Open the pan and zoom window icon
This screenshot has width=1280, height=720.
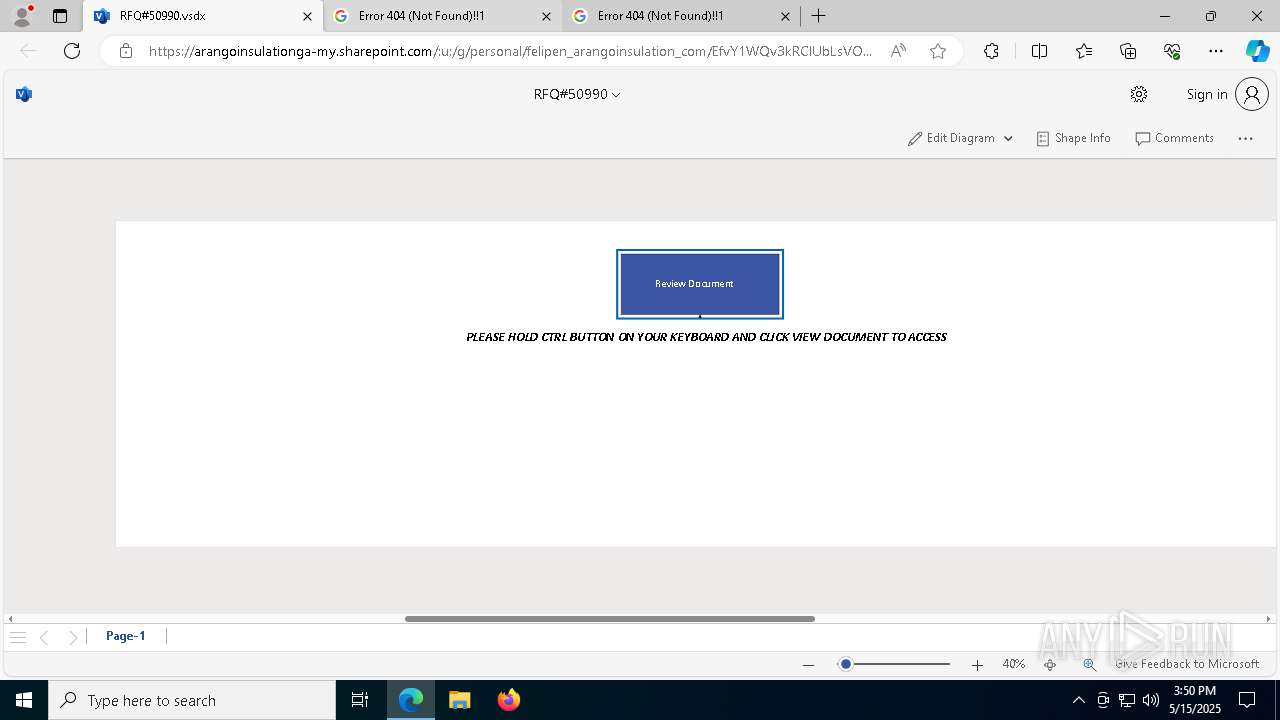click(x=1089, y=665)
